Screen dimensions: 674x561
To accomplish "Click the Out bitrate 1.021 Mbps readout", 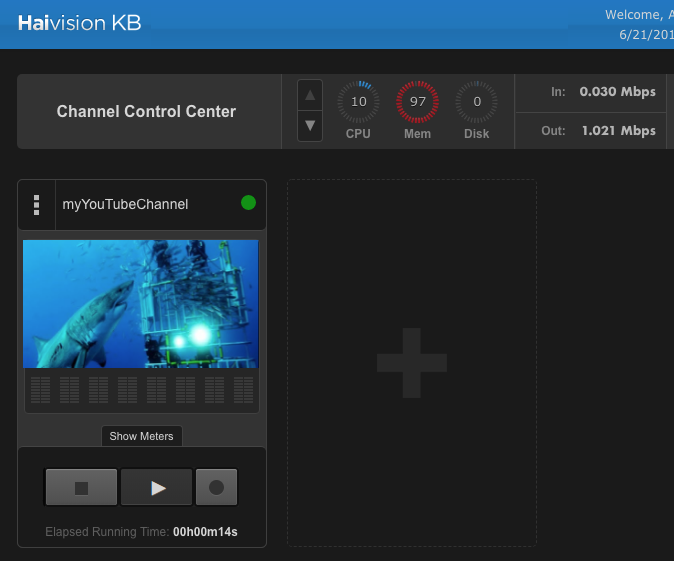I will tap(618, 130).
